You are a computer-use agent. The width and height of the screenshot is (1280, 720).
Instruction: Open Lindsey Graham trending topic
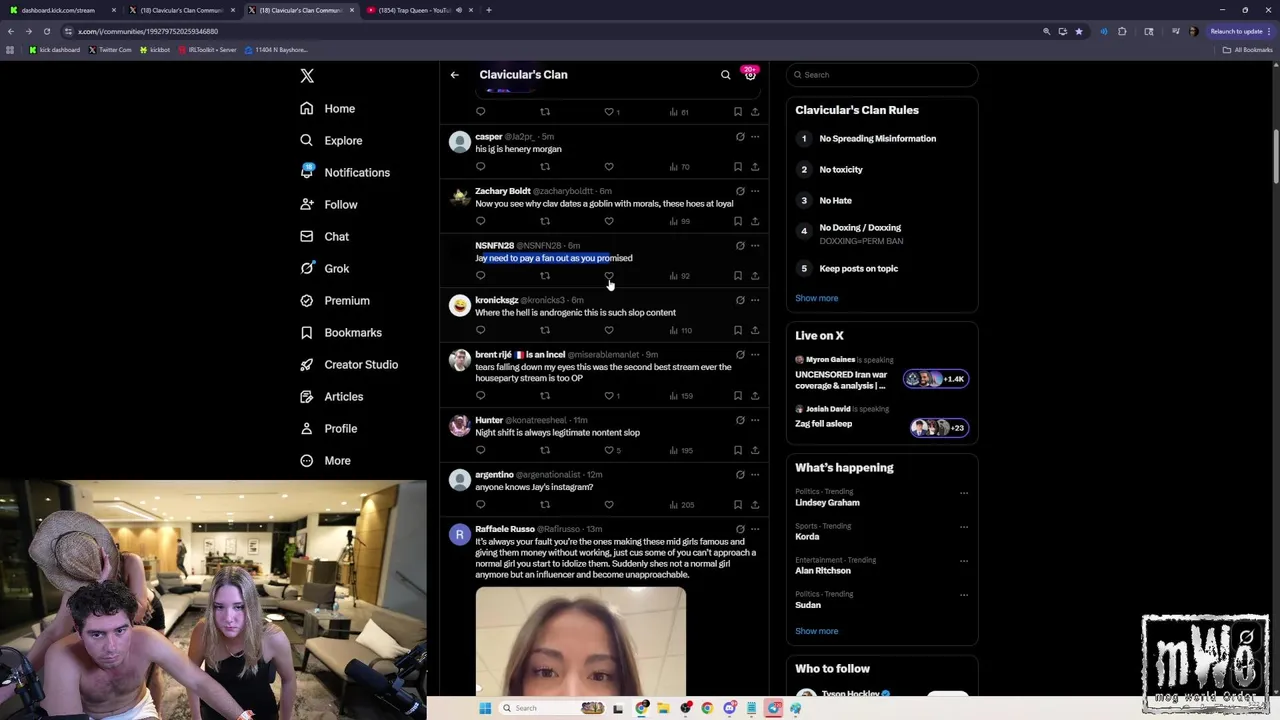pos(827,503)
